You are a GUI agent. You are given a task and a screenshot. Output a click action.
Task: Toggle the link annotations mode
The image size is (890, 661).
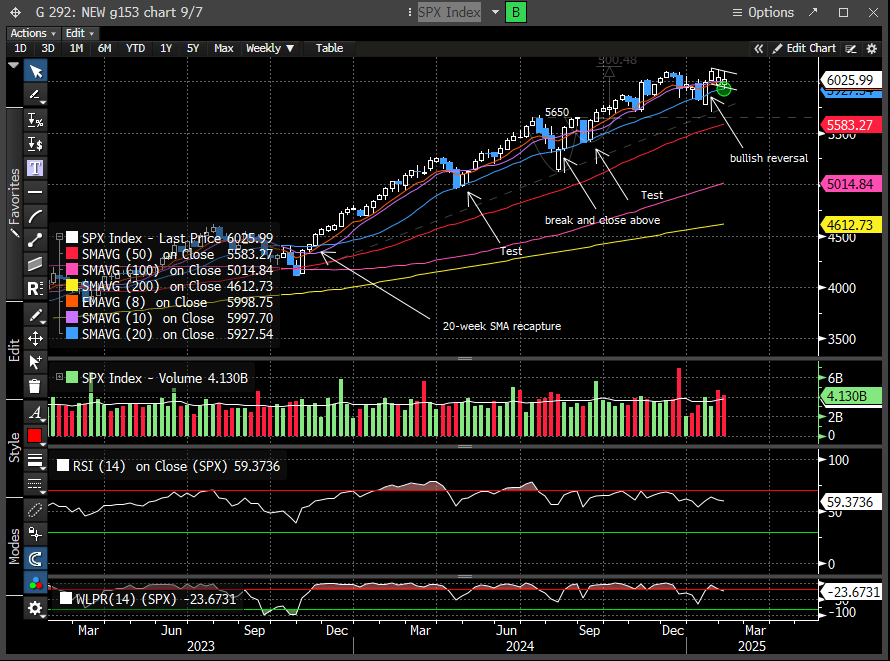35,510
